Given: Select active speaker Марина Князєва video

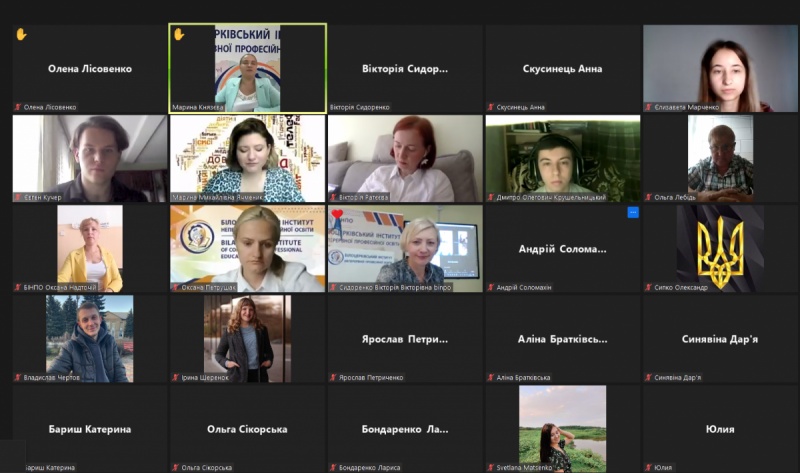Looking at the screenshot, I should (247, 68).
